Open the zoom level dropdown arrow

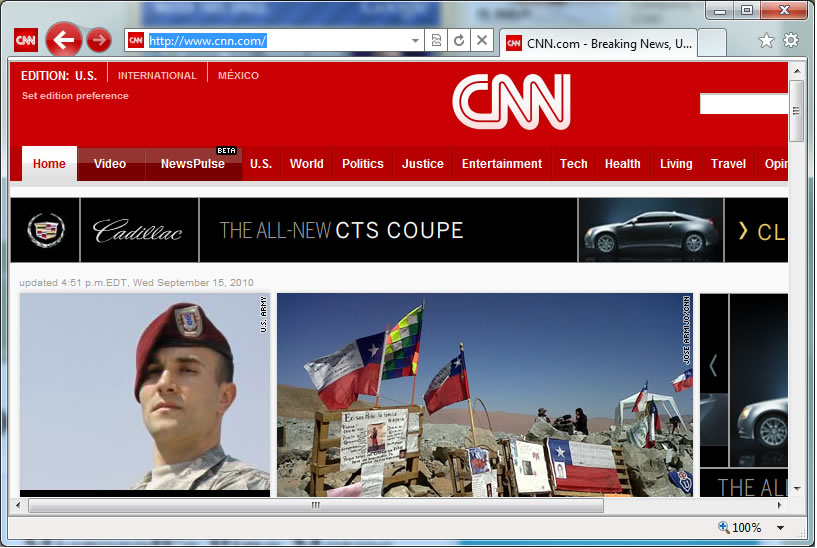(780, 528)
